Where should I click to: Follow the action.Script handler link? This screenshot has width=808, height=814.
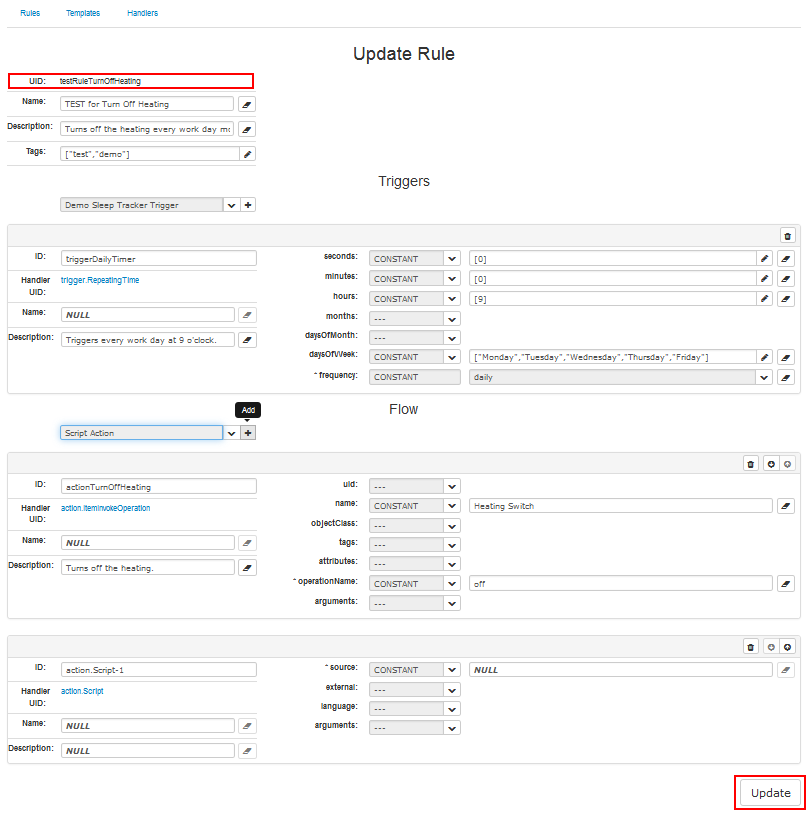click(x=82, y=691)
